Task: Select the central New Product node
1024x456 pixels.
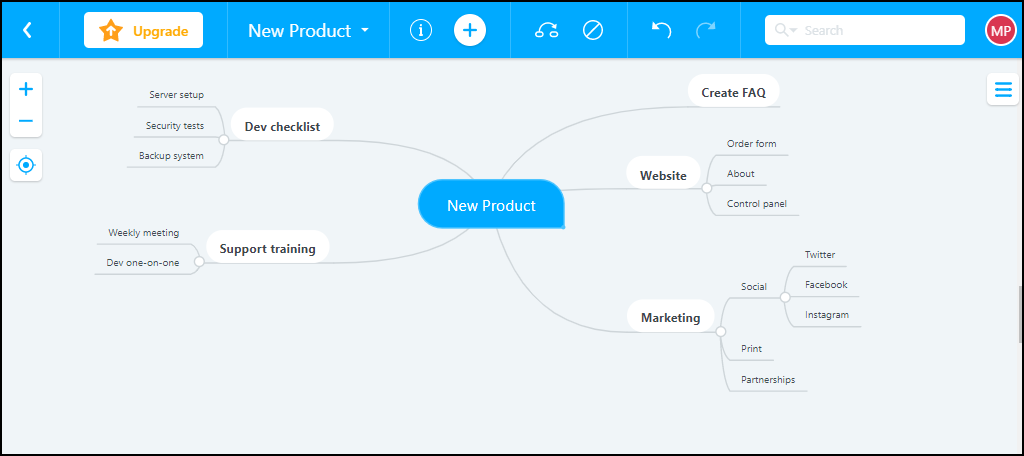Action: (491, 205)
